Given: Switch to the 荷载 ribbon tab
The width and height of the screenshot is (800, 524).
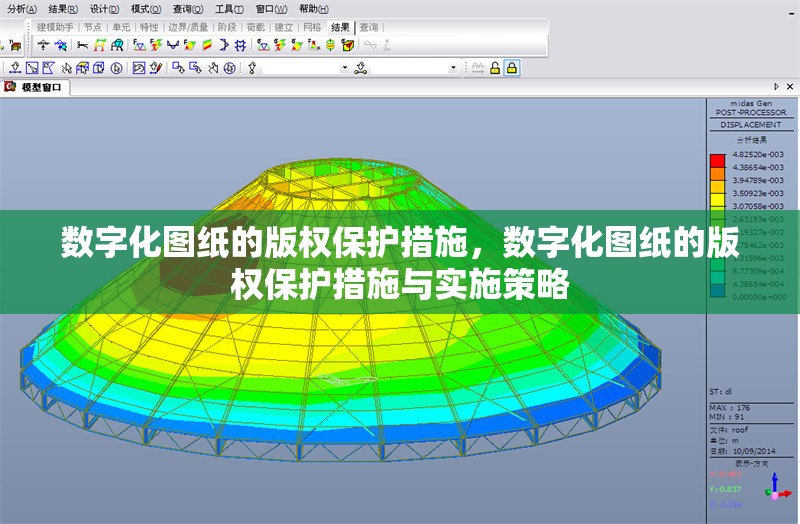Looking at the screenshot, I should pos(255,27).
